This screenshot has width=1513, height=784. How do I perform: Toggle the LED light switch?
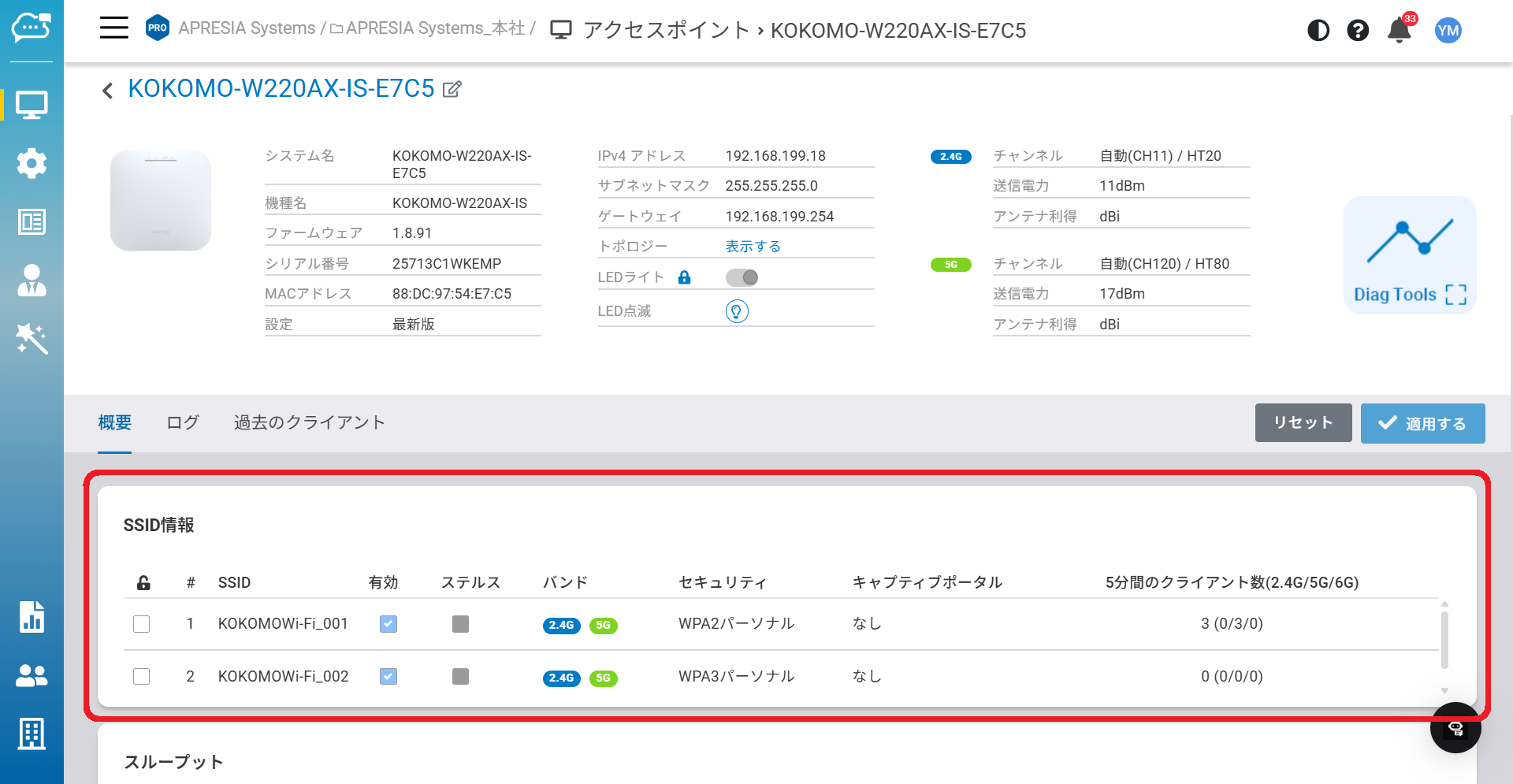coord(742,277)
